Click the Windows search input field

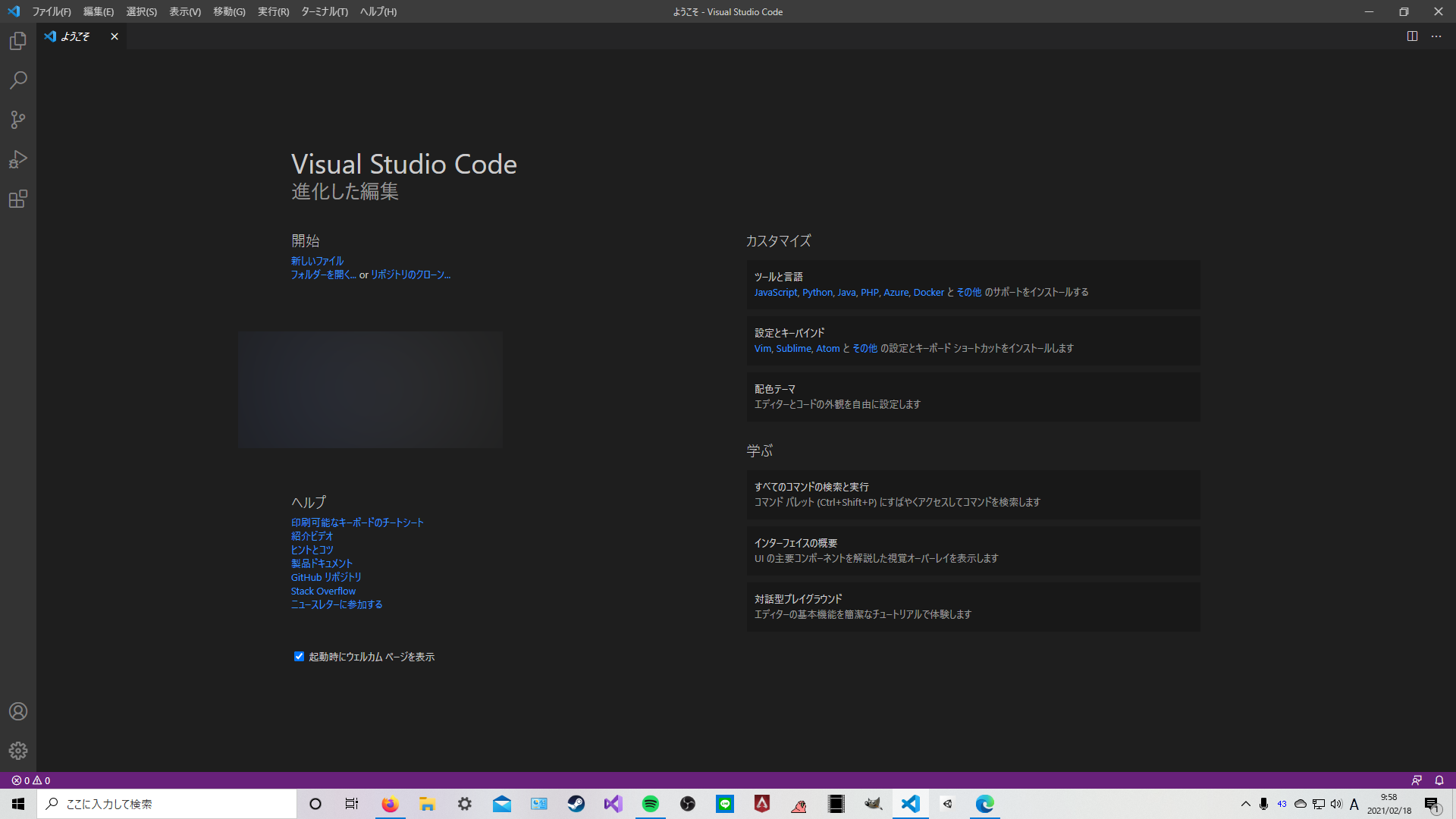pos(167,804)
